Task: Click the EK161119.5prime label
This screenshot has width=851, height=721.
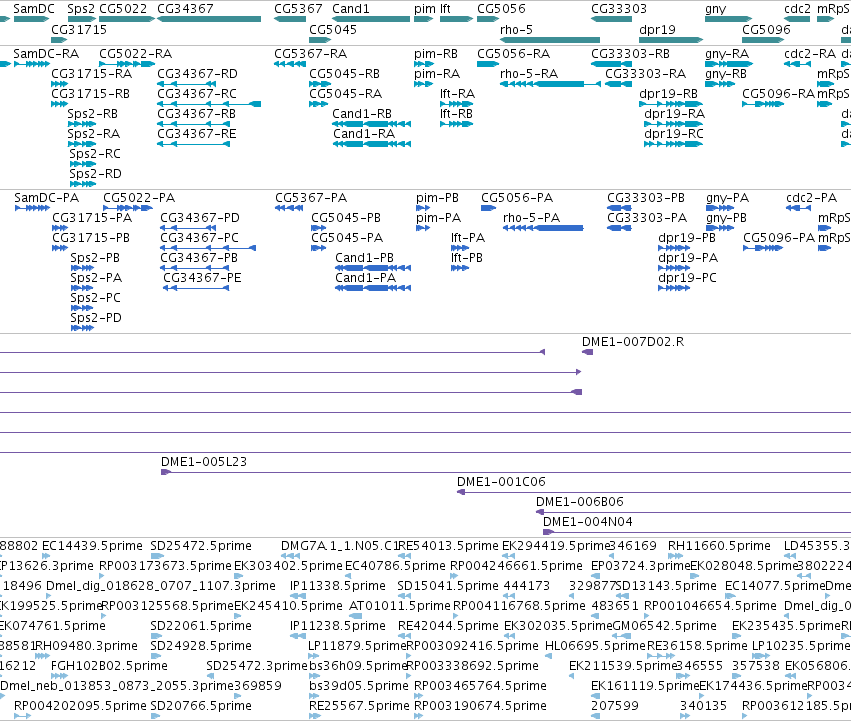Action: pyautogui.click(x=644, y=686)
